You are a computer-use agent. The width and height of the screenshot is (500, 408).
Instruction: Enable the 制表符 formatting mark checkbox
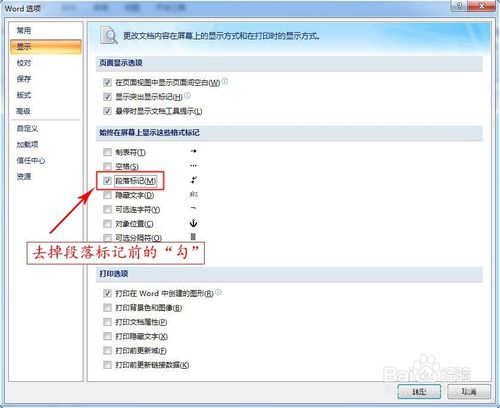(x=107, y=152)
